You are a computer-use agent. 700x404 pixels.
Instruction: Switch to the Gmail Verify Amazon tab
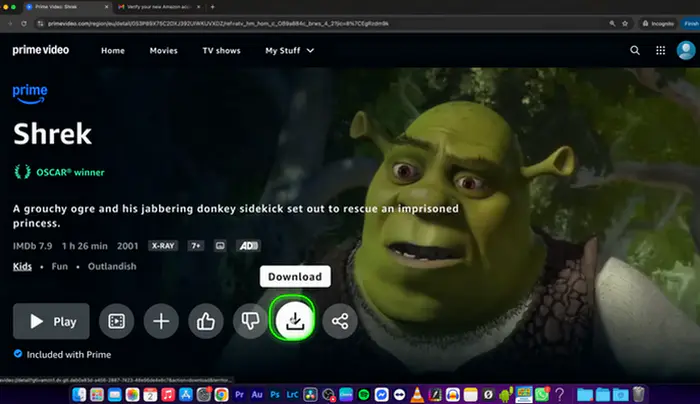(158, 7)
